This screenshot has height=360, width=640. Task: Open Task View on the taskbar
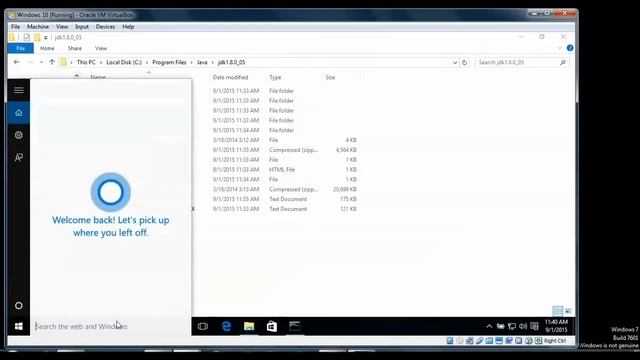(x=203, y=326)
